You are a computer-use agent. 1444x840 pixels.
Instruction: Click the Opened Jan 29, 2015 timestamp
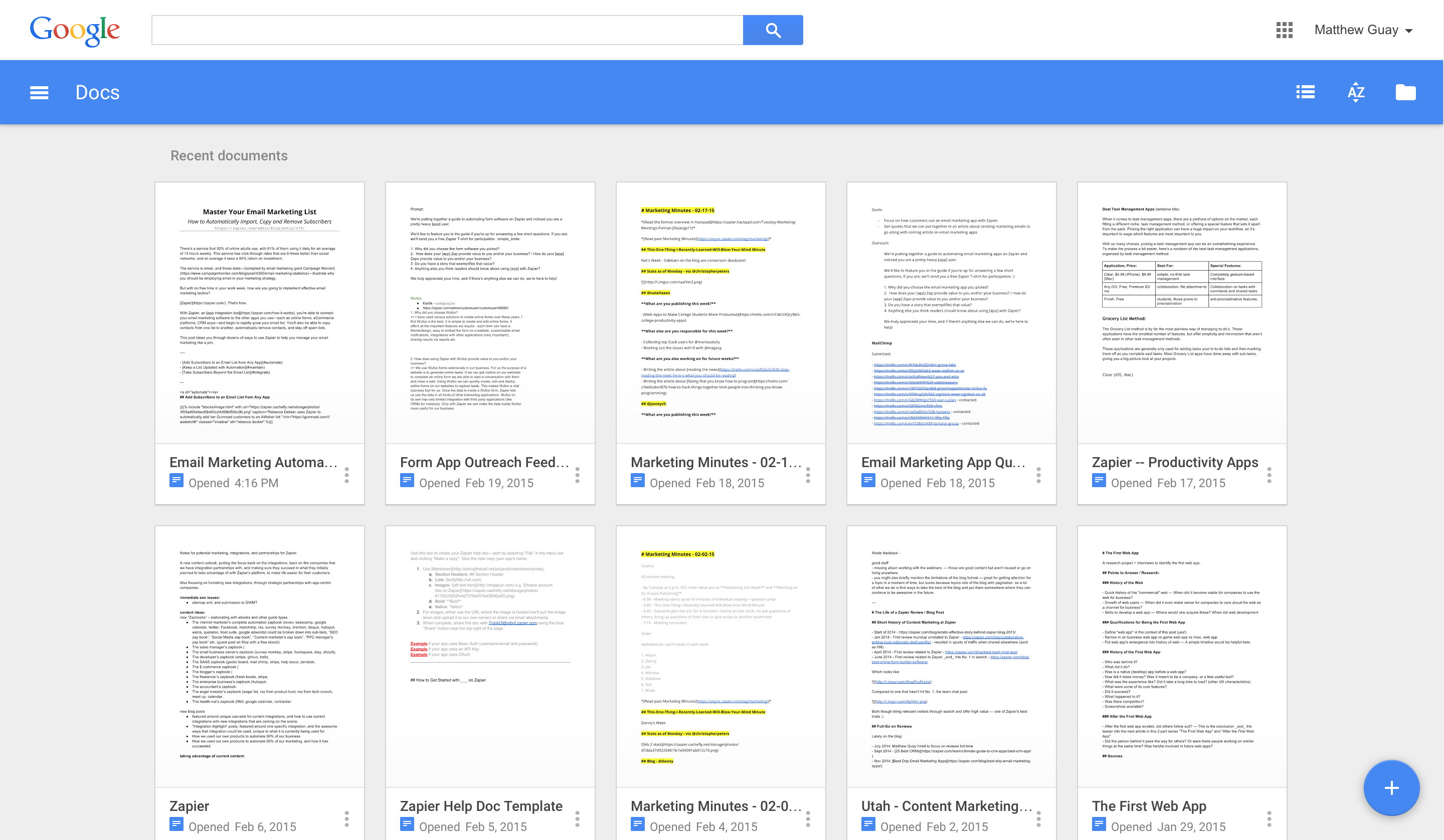tap(1168, 827)
